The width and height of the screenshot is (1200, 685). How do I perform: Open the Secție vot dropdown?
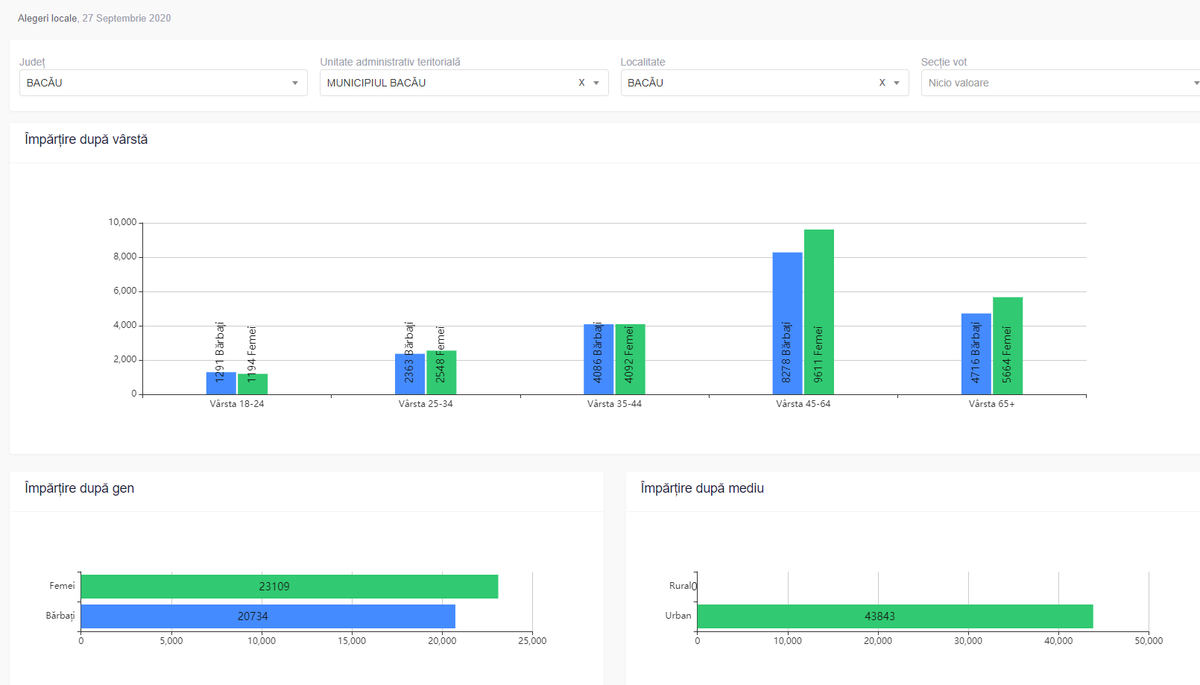(1194, 83)
